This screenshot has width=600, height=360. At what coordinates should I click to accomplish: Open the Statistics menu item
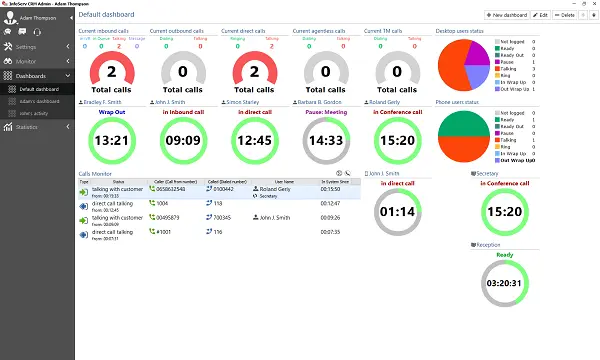tap(37, 127)
